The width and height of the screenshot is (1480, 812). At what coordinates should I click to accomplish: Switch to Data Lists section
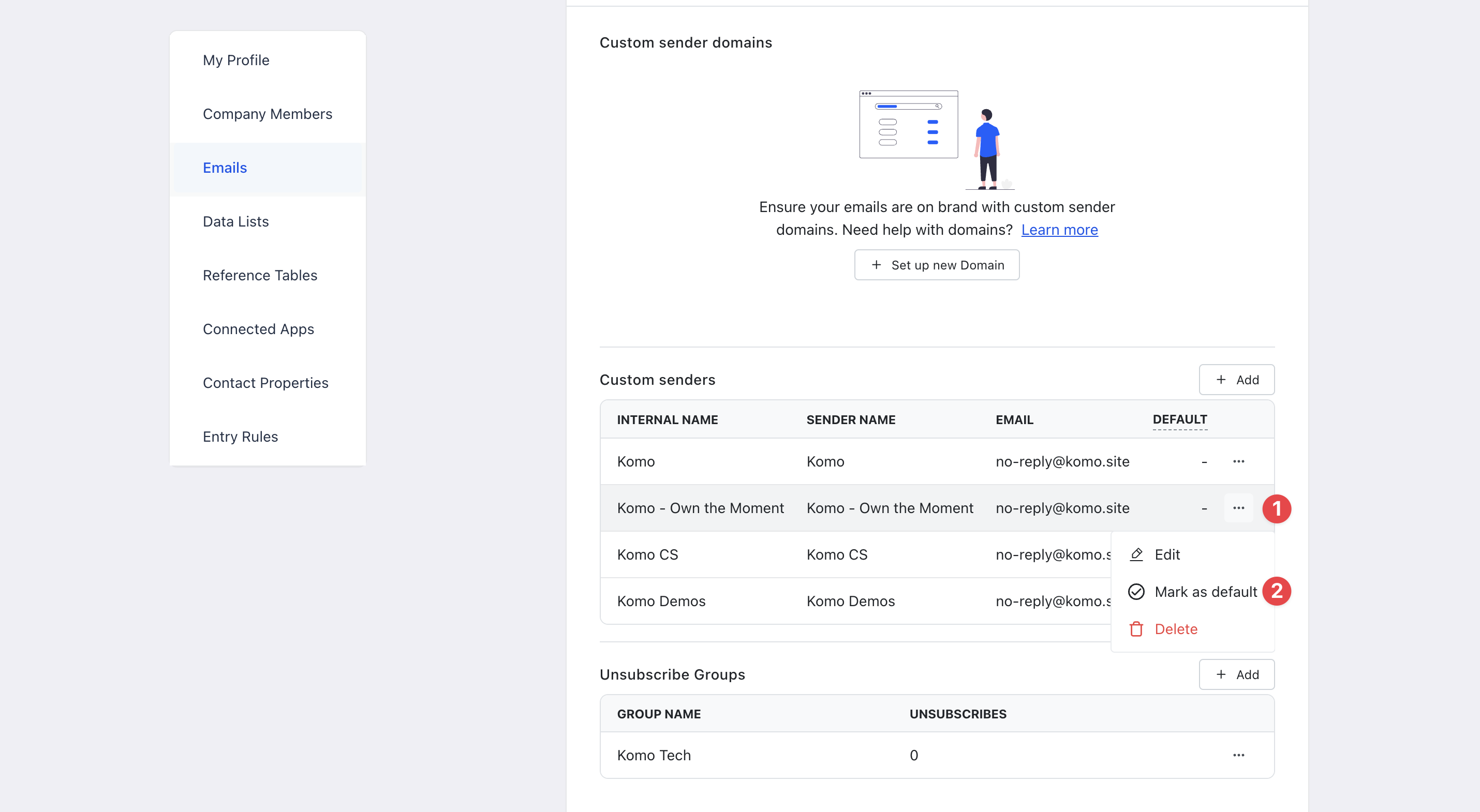[x=235, y=222]
